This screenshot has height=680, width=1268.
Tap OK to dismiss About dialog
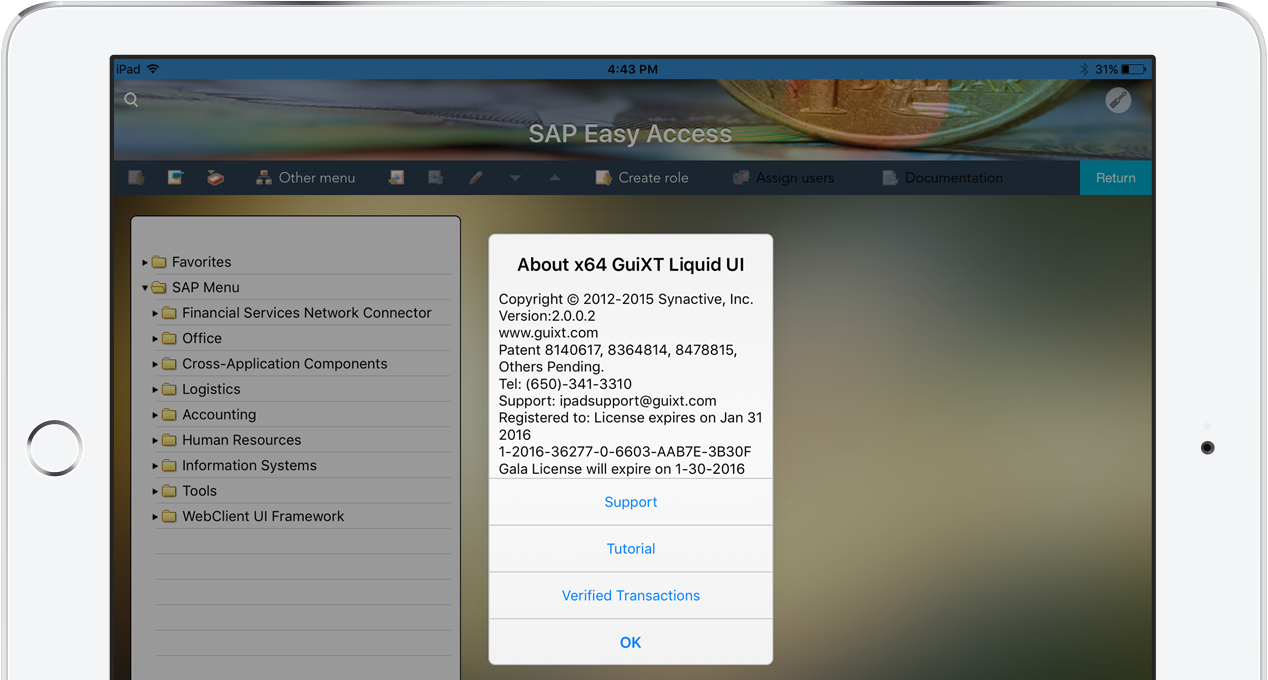(631, 642)
